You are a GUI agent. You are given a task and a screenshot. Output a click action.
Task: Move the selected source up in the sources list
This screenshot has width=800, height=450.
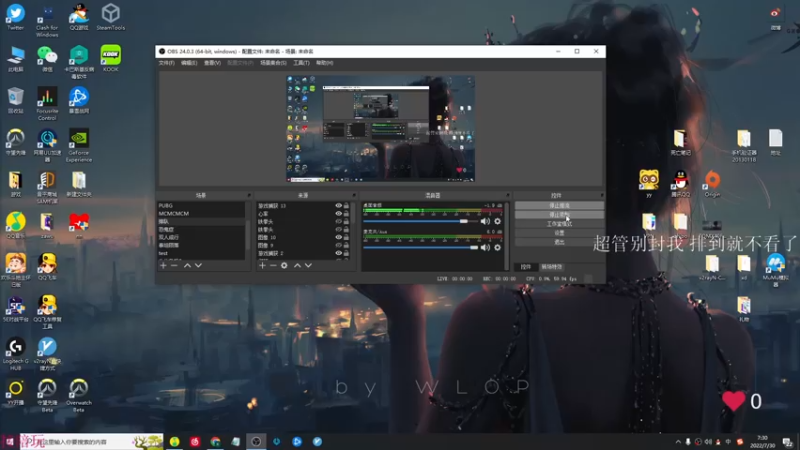(x=297, y=265)
